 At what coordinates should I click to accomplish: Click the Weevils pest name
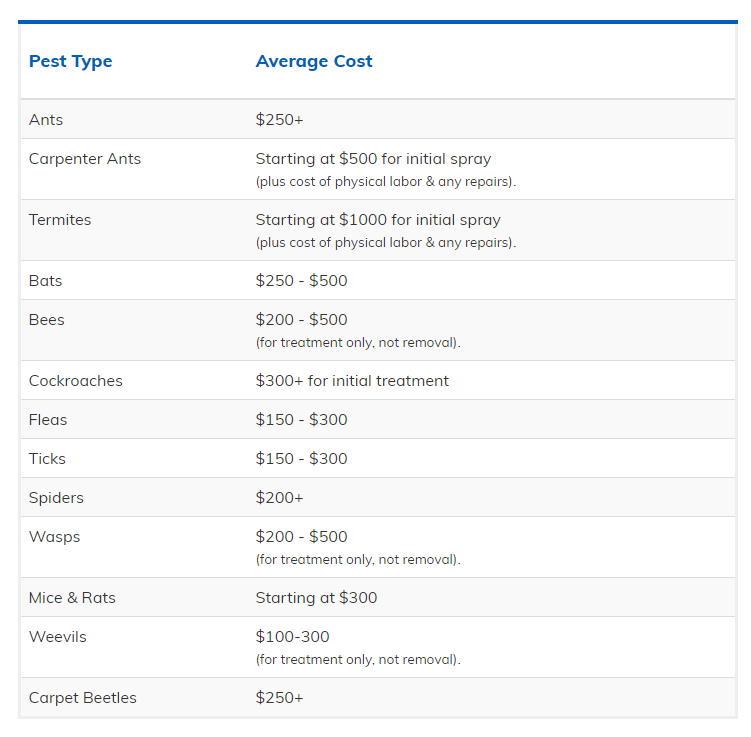(57, 637)
